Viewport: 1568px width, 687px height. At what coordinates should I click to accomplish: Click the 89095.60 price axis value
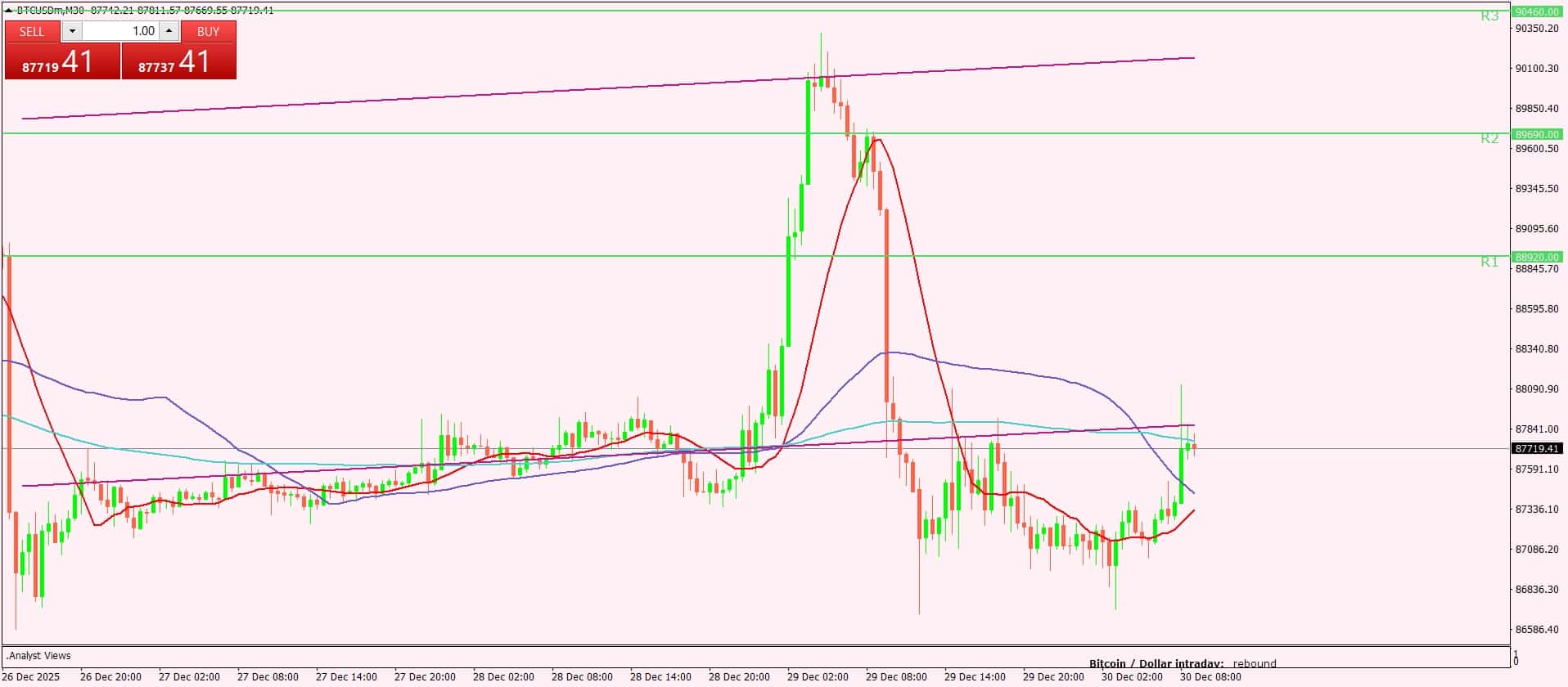click(1537, 228)
